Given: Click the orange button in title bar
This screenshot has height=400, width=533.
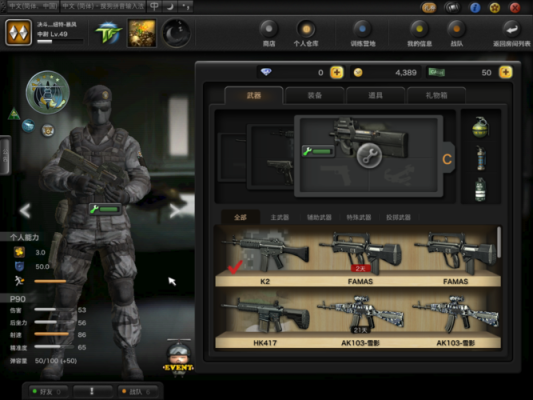Looking at the screenshot, I should pyautogui.click(x=429, y=7).
